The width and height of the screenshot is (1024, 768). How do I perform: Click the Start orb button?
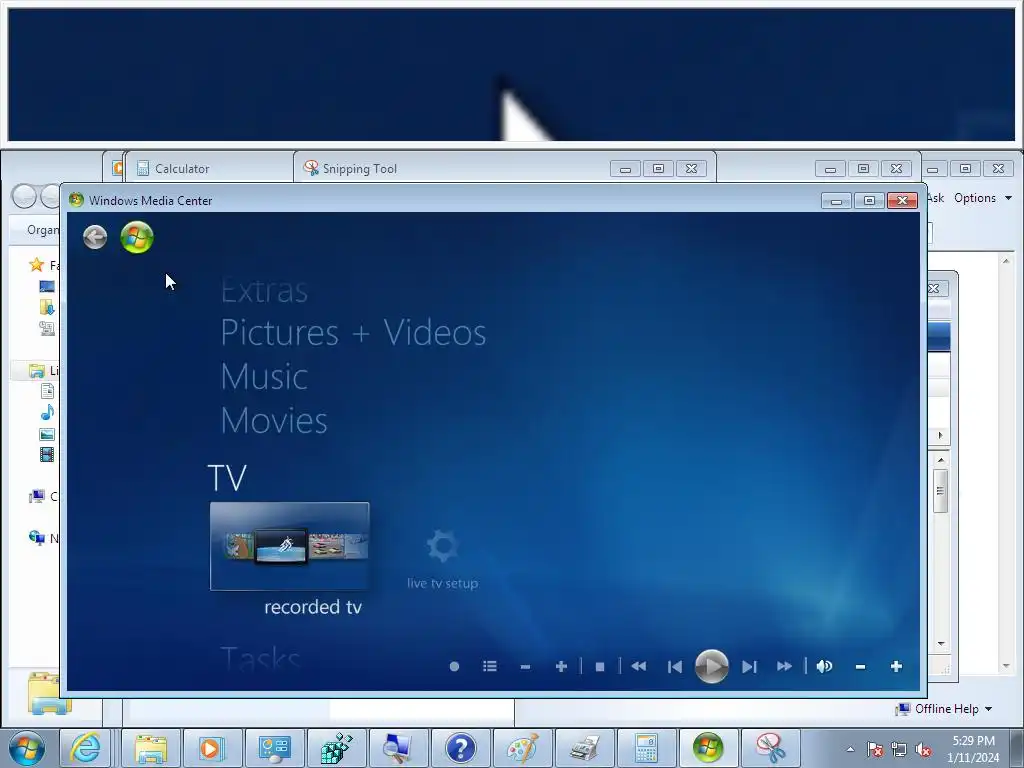27,748
